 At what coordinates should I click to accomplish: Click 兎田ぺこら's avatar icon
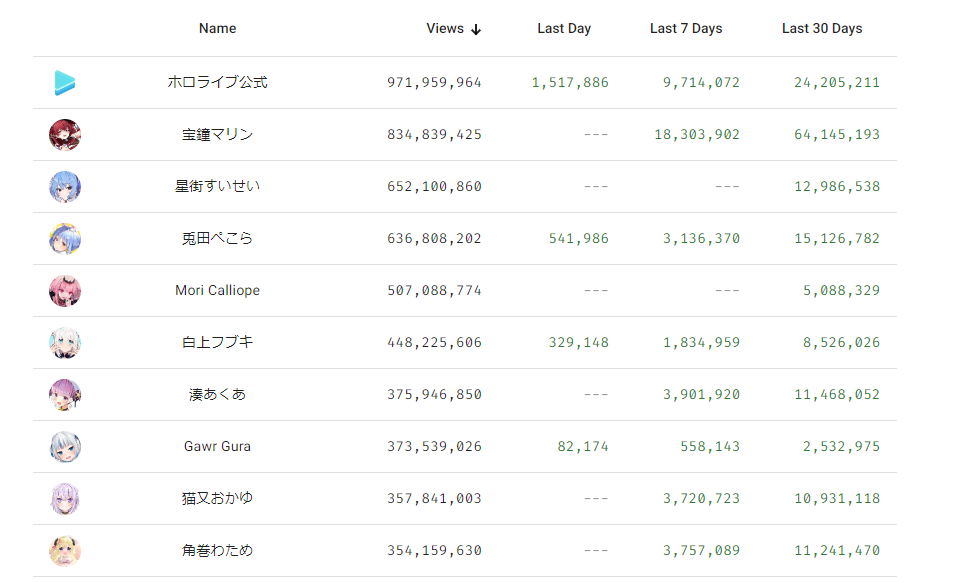65,239
